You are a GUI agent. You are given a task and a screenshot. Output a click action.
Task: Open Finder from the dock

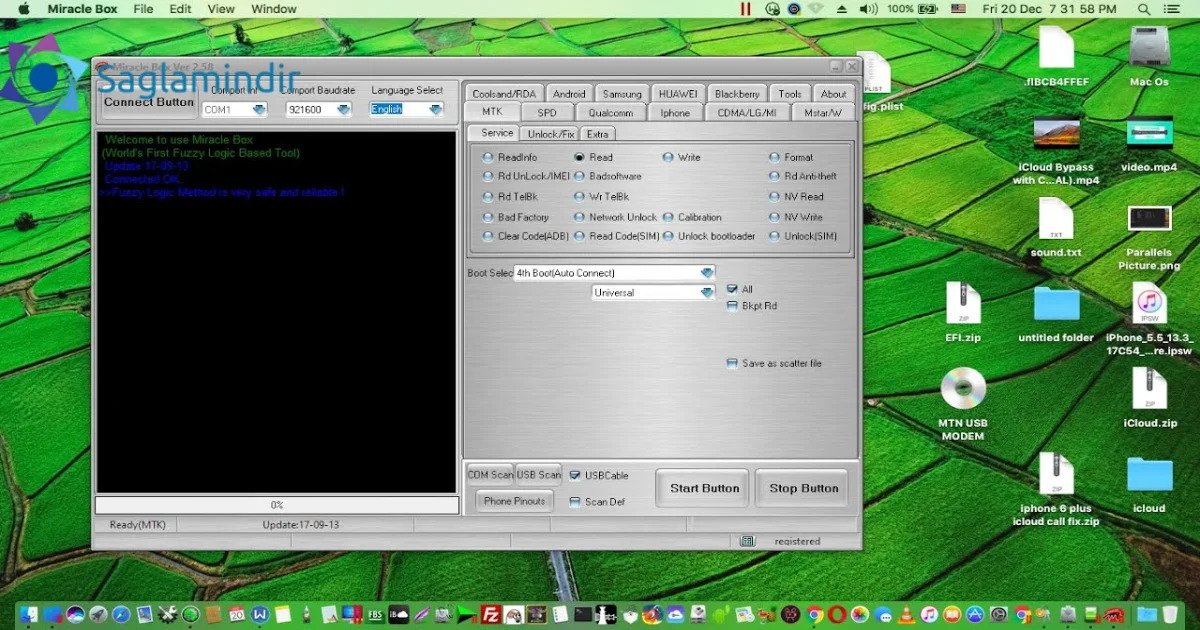click(x=28, y=614)
